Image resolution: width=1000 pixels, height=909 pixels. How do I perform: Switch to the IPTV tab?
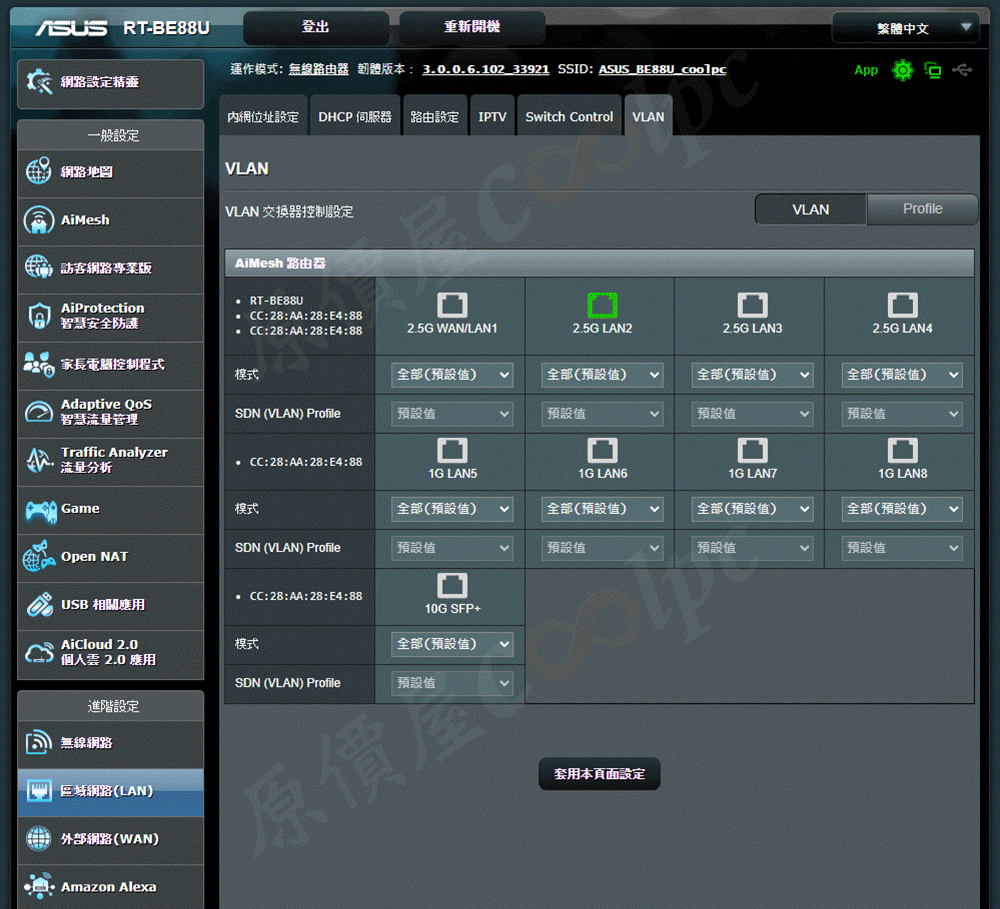(x=492, y=116)
